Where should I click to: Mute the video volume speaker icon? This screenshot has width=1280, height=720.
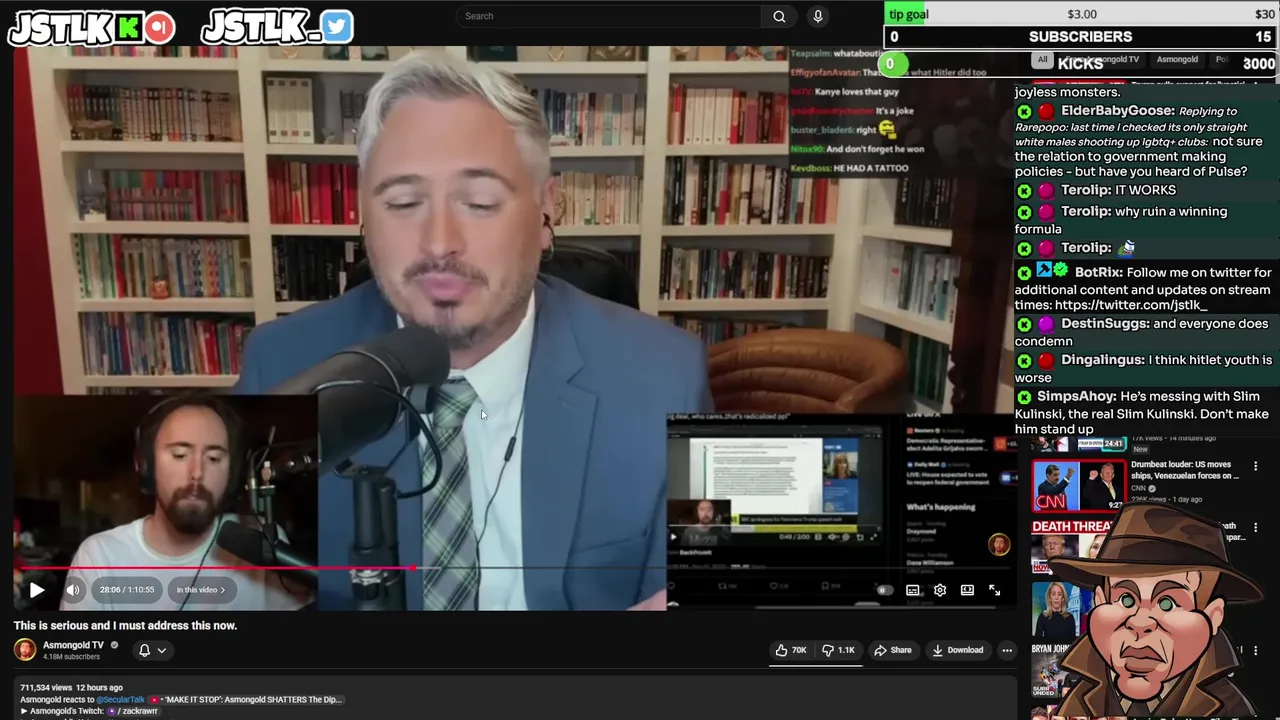pyautogui.click(x=73, y=590)
